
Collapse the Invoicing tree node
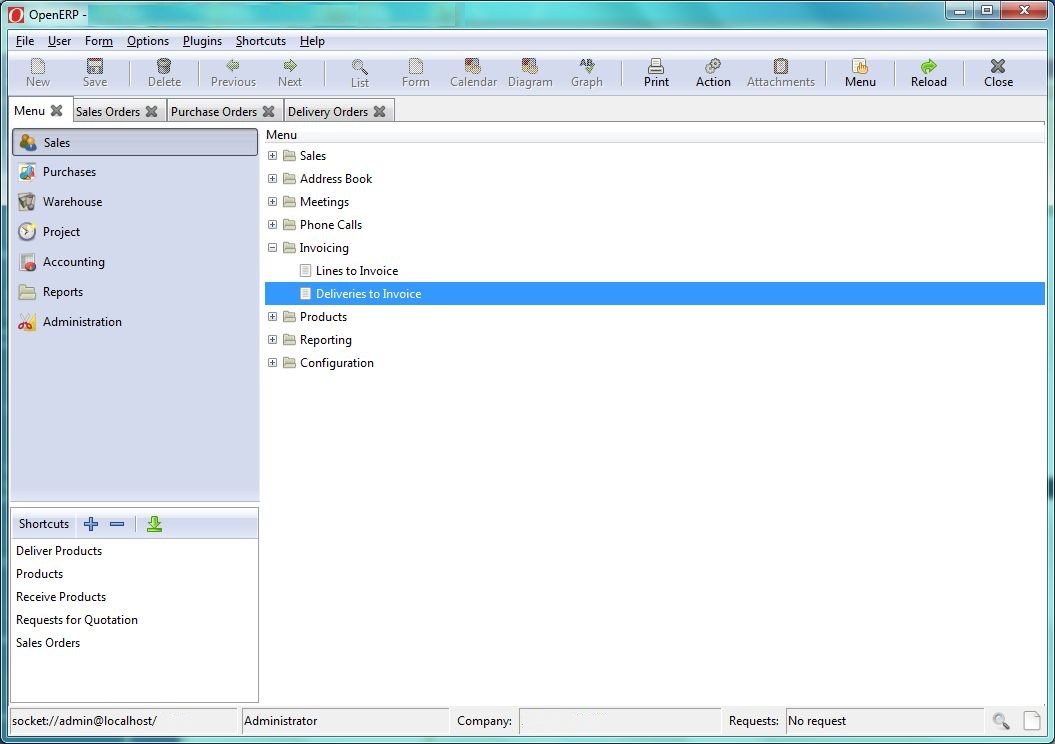point(272,248)
